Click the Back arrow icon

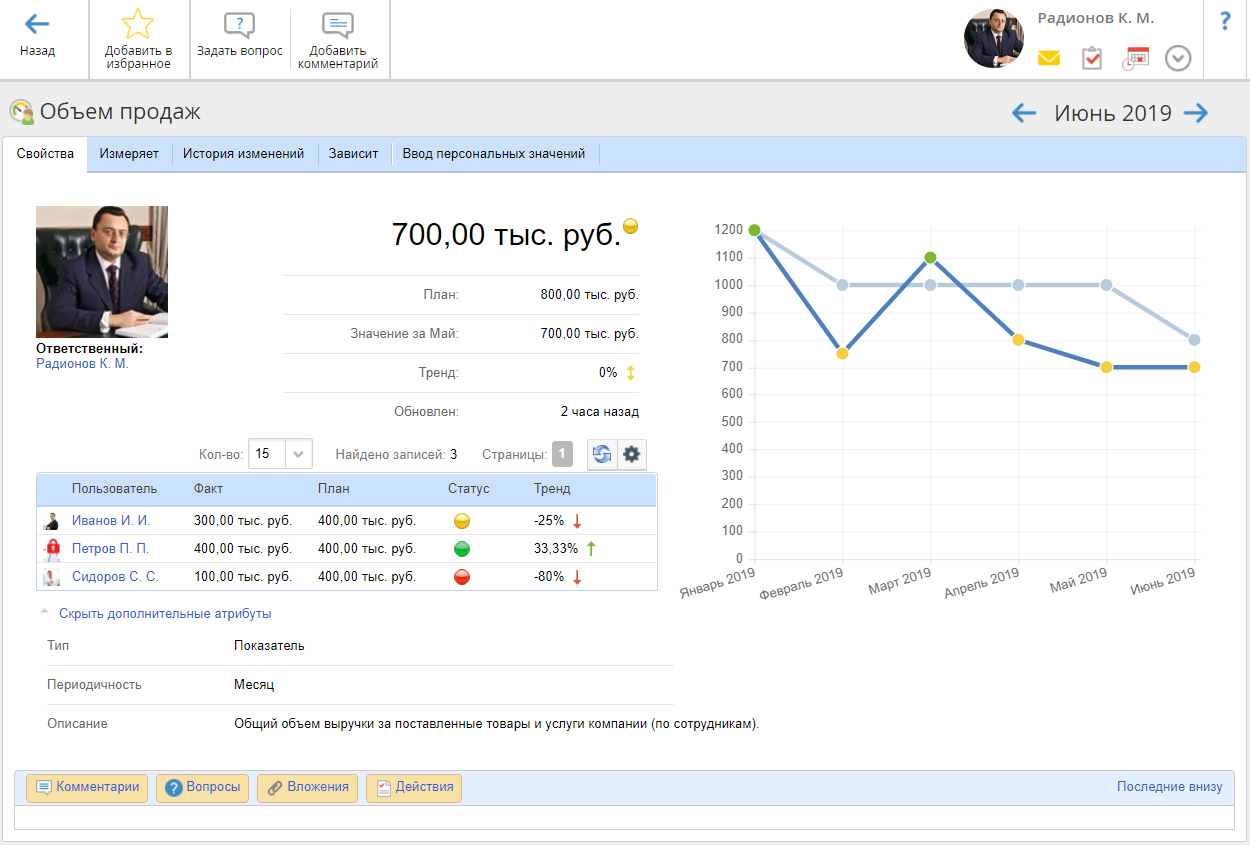[37, 24]
